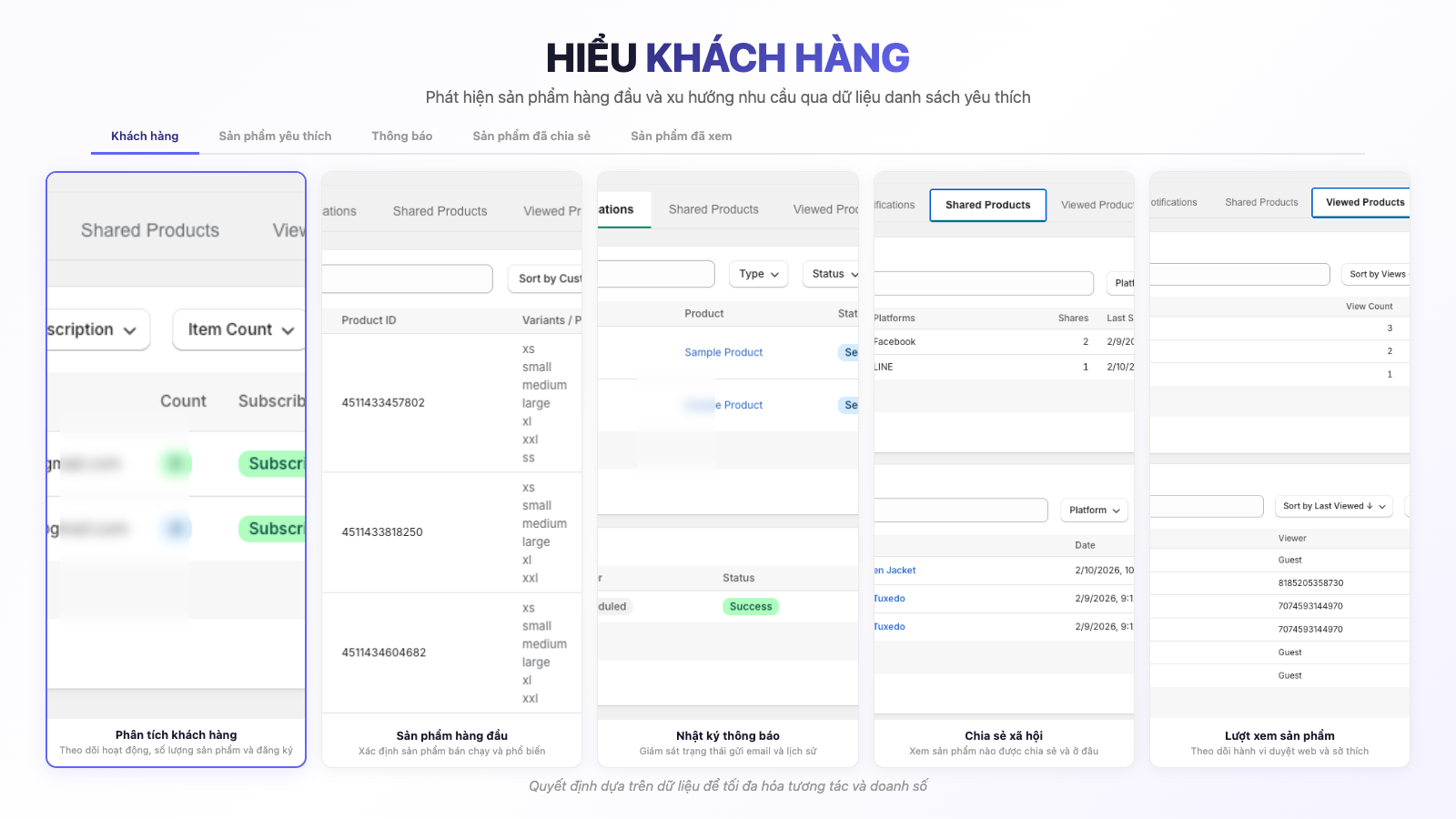The height and width of the screenshot is (819, 1456).
Task: Select the highlighted Viewed Products tab
Action: [x=1364, y=203]
